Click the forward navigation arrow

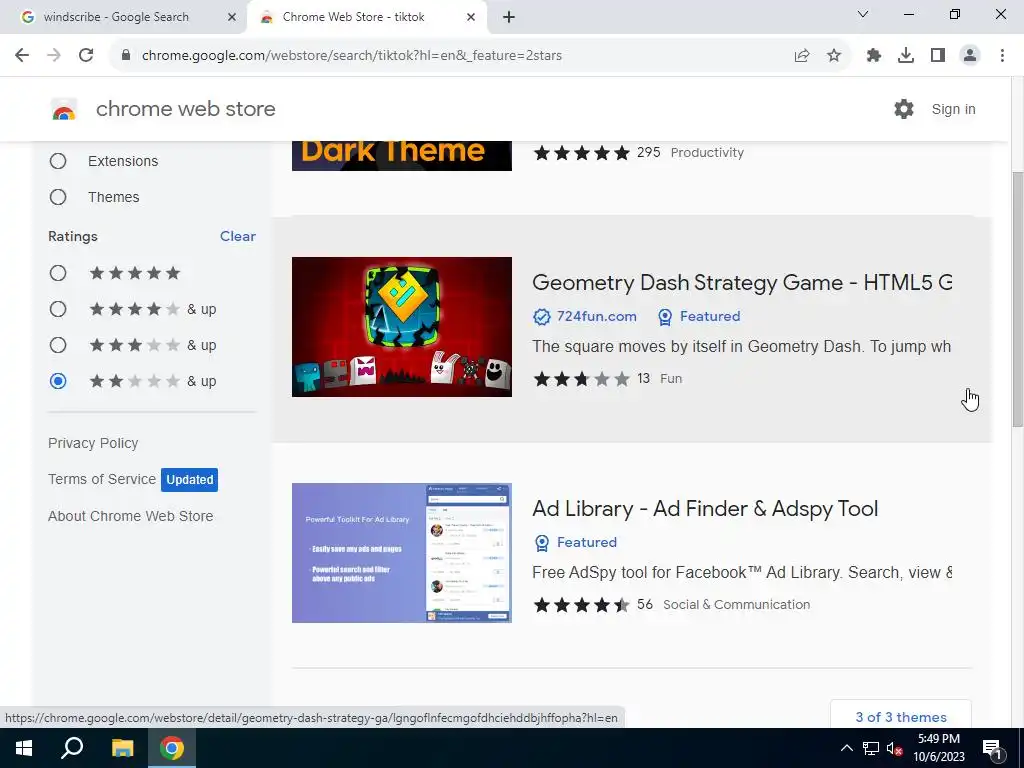coord(54,56)
